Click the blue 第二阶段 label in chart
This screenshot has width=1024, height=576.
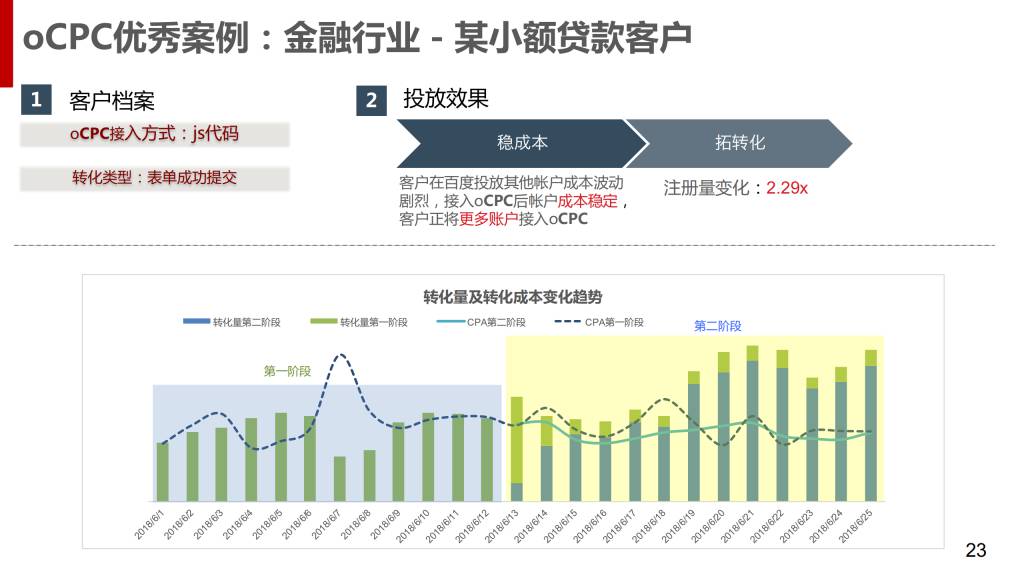717,326
